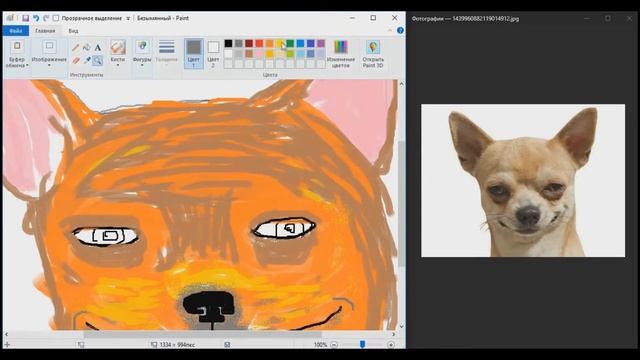640x360 pixels.
Task: Select the Fill with color bucket tool
Action: coord(87,48)
